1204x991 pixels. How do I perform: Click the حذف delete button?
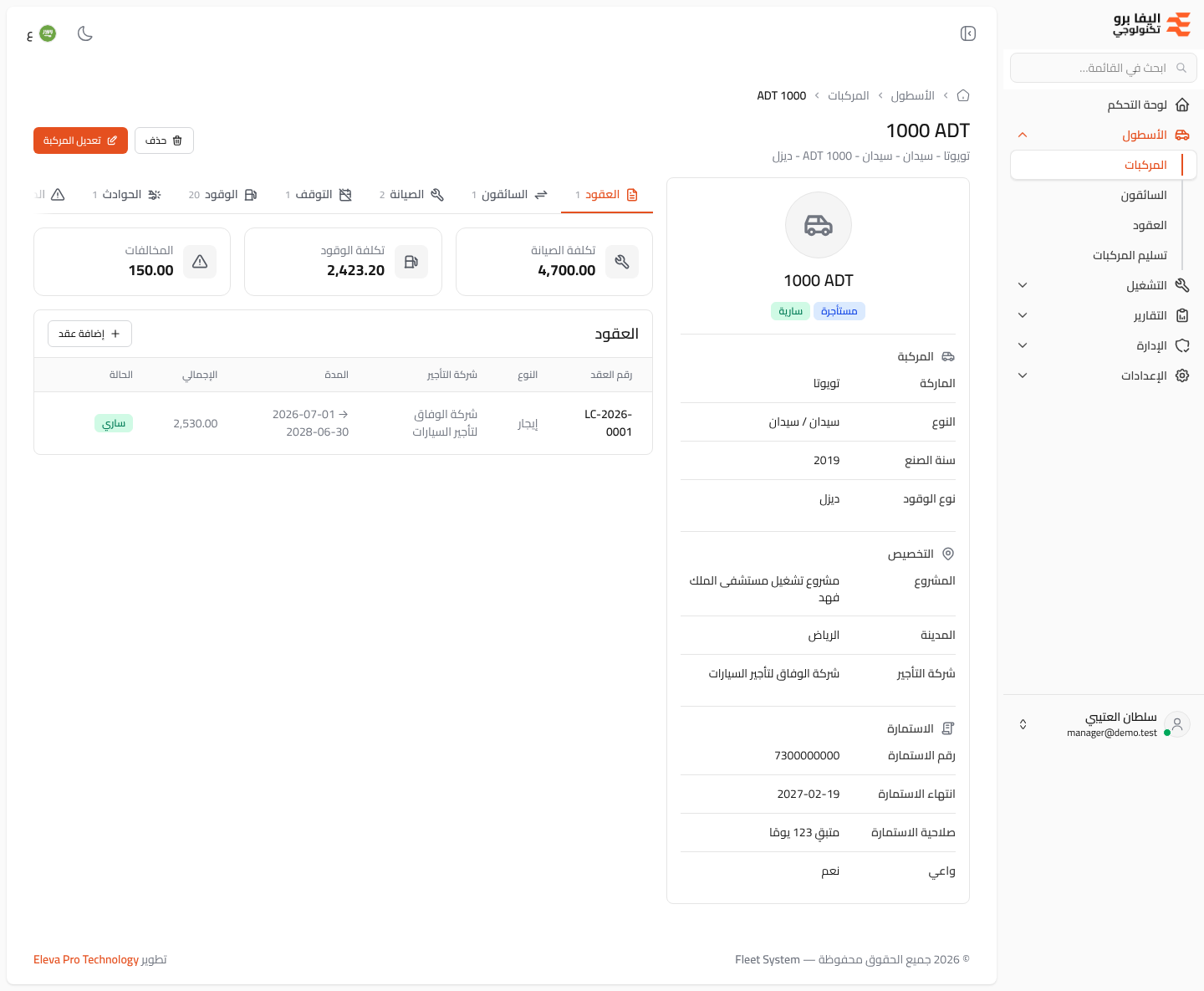tap(164, 140)
